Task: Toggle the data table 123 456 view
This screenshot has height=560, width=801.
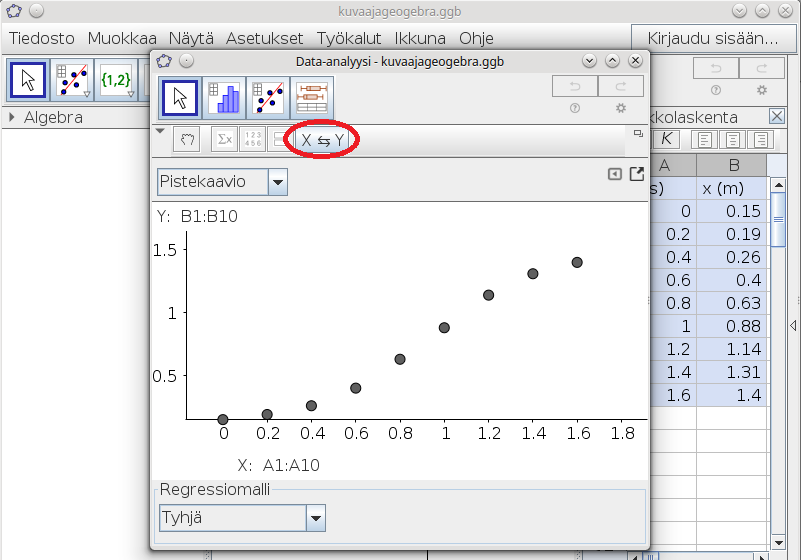Action: (x=253, y=140)
